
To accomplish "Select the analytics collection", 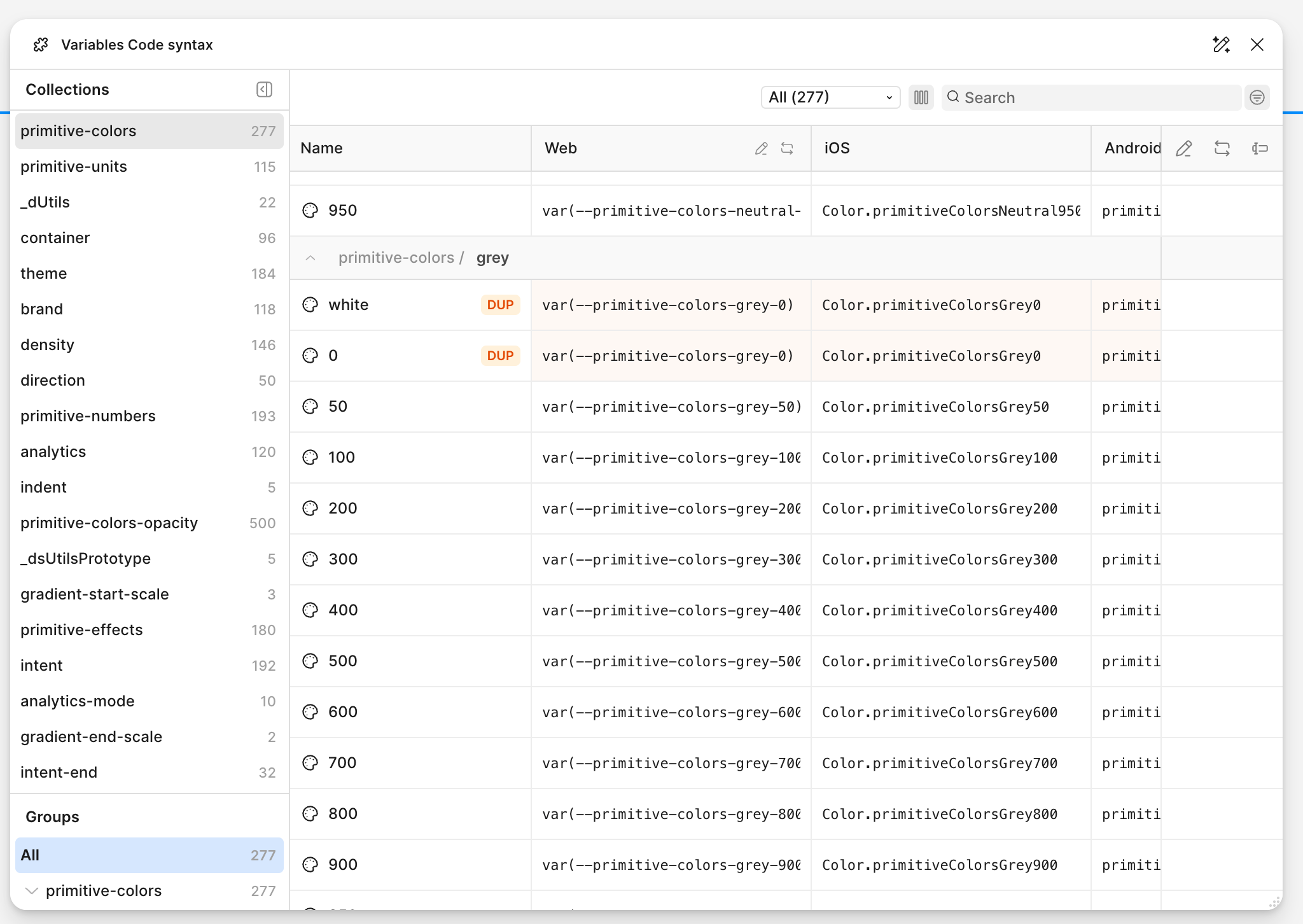I will pyautogui.click(x=150, y=452).
